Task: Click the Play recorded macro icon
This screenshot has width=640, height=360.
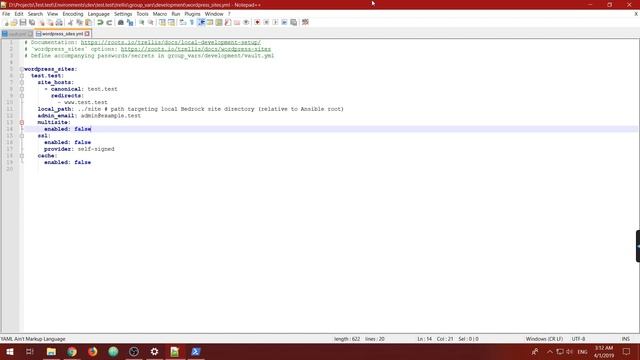Action: (275, 22)
